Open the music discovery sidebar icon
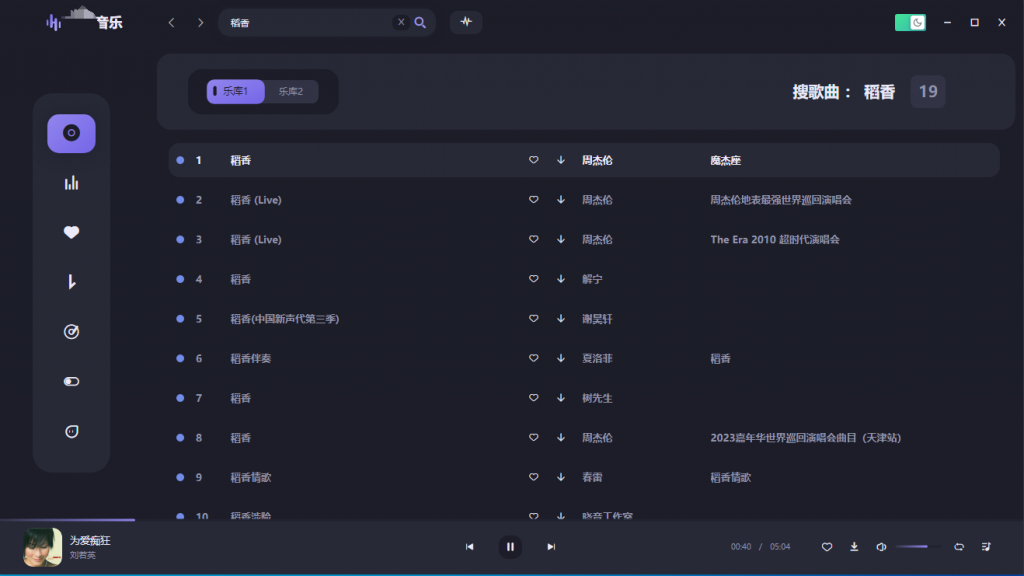Image resolution: width=1024 pixels, height=576 pixels. (70, 133)
